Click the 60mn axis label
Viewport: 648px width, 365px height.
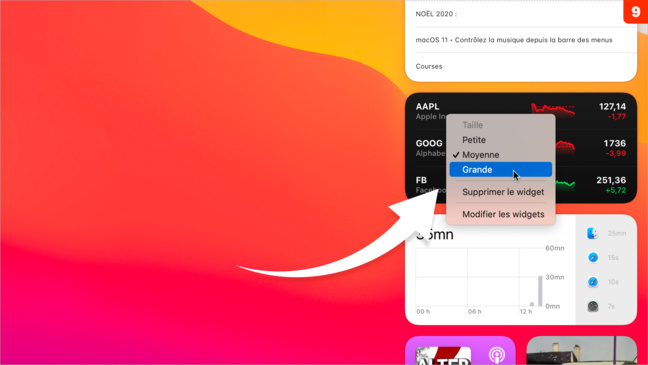tap(555, 248)
